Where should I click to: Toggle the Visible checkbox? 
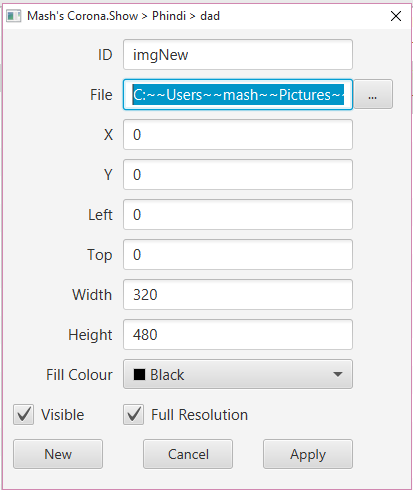point(23,414)
